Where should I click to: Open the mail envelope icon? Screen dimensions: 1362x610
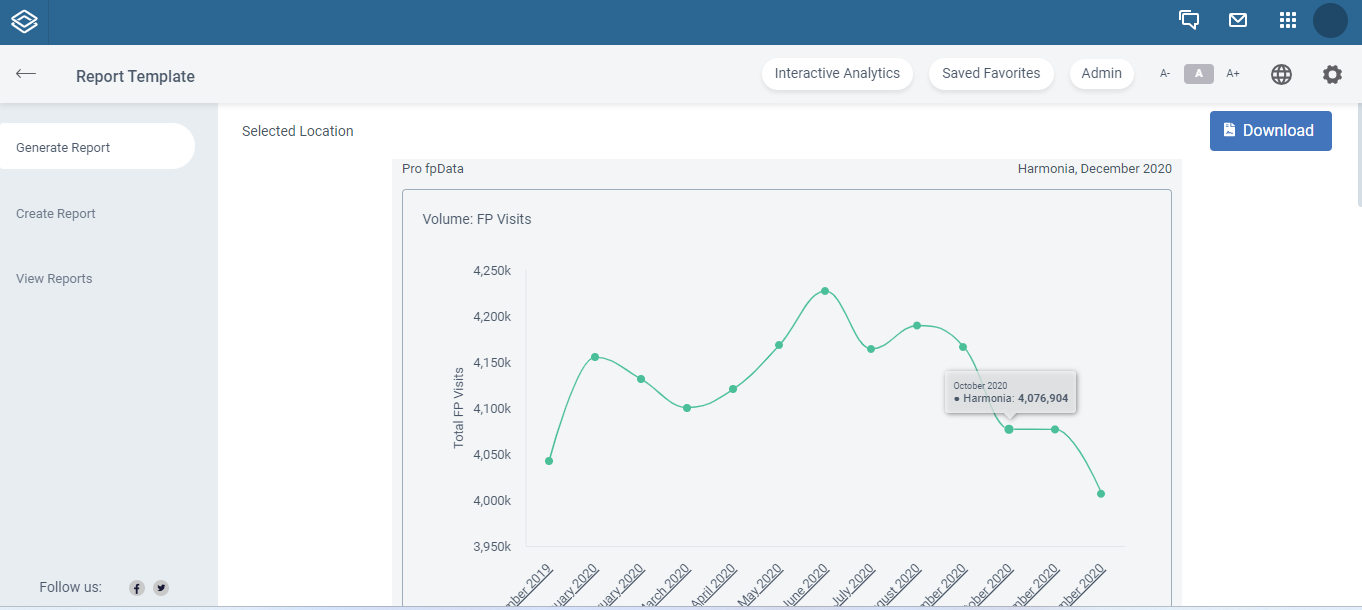[x=1238, y=20]
